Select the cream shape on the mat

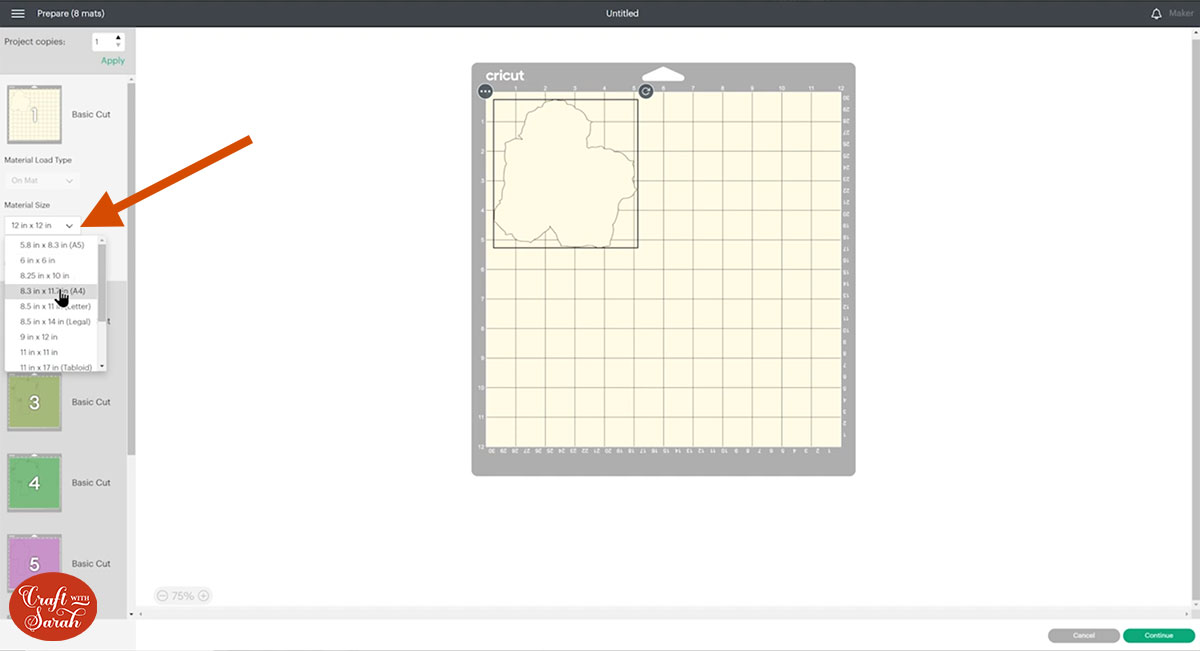click(565, 175)
